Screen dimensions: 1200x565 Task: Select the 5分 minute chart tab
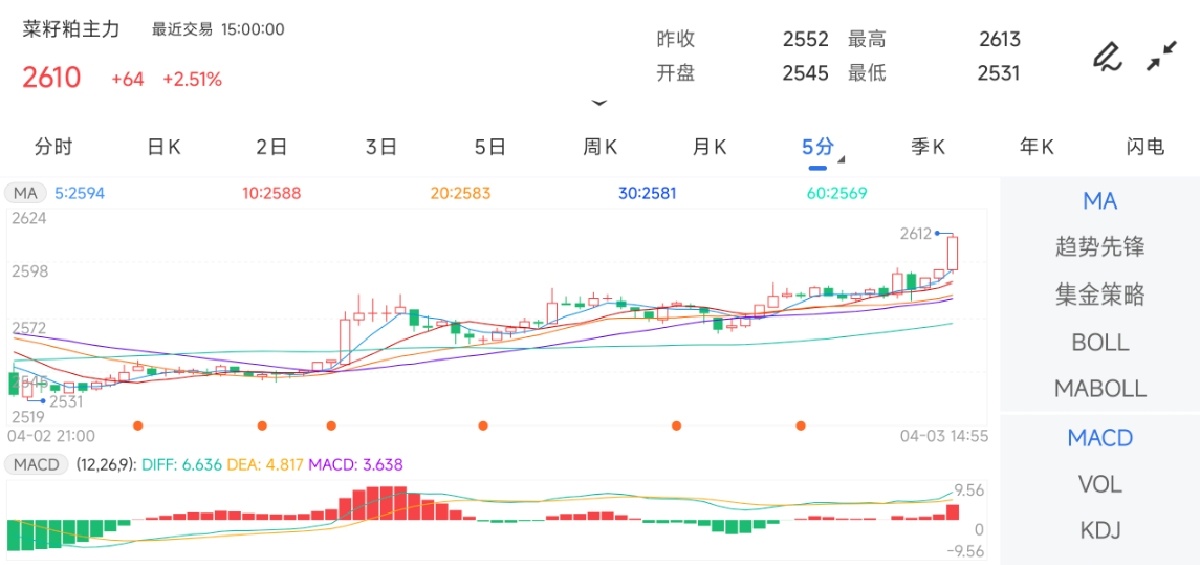[817, 147]
